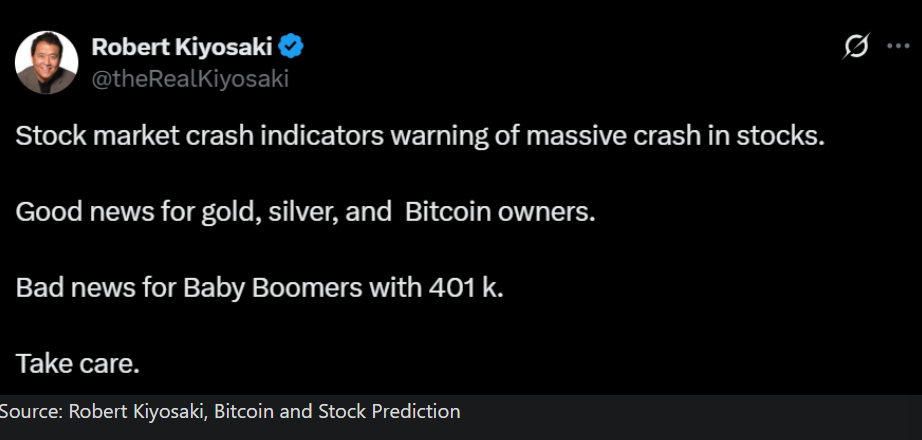Click 'Robert Kiyosaki' in the source caption
Image resolution: width=922 pixels, height=440 pixels.
[138, 412]
